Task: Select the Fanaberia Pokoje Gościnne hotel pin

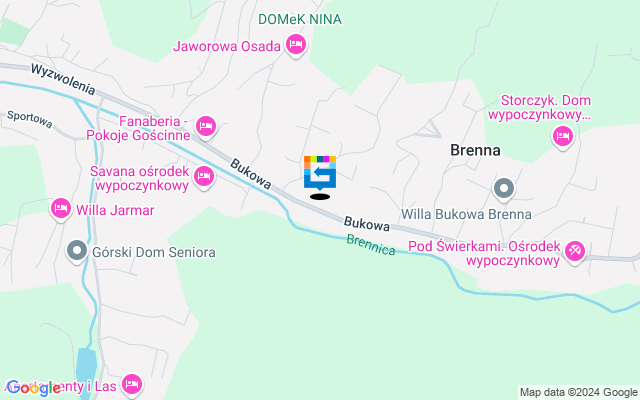Action: tap(206, 127)
